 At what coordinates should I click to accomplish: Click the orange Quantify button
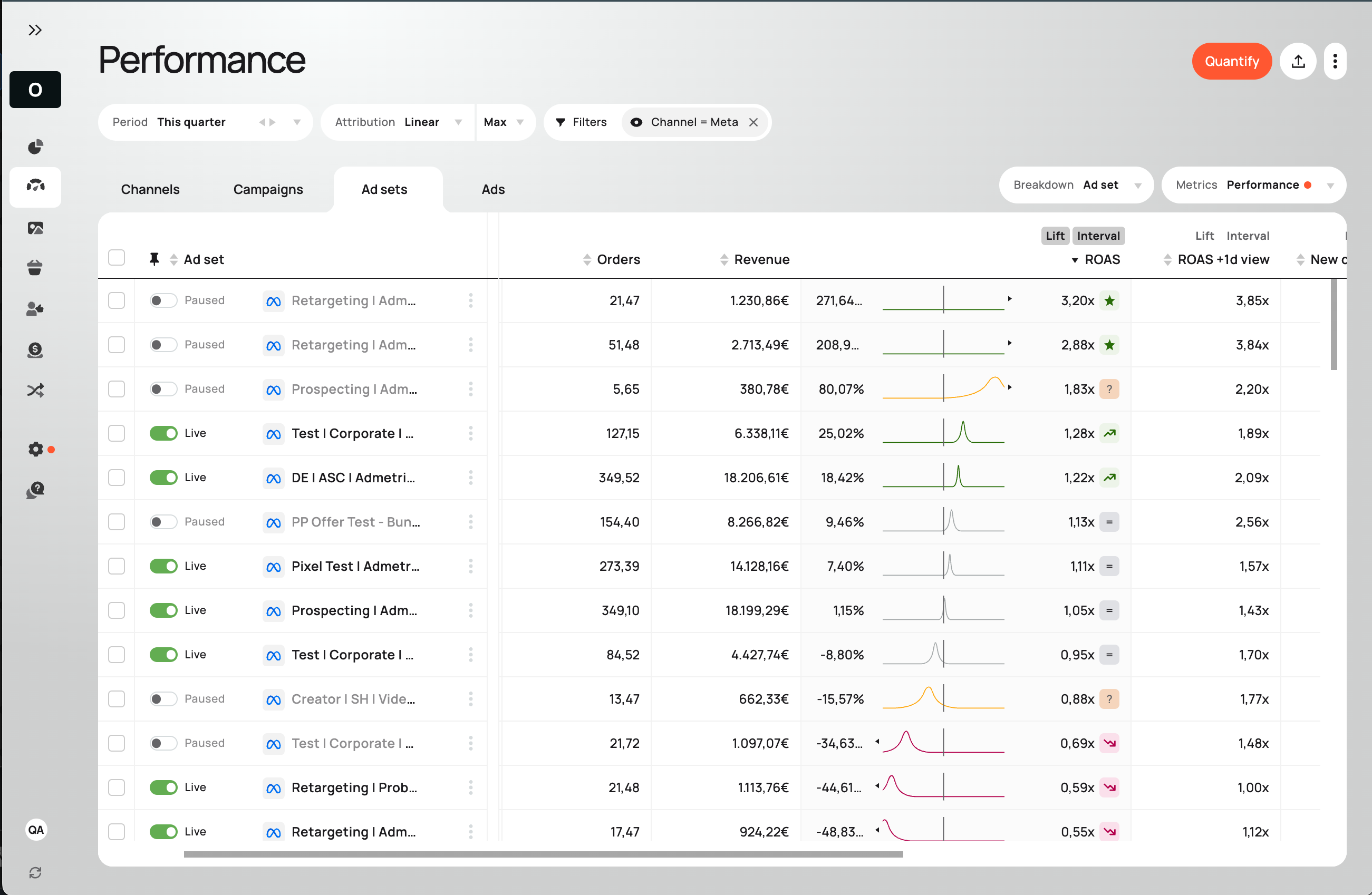coord(1231,61)
